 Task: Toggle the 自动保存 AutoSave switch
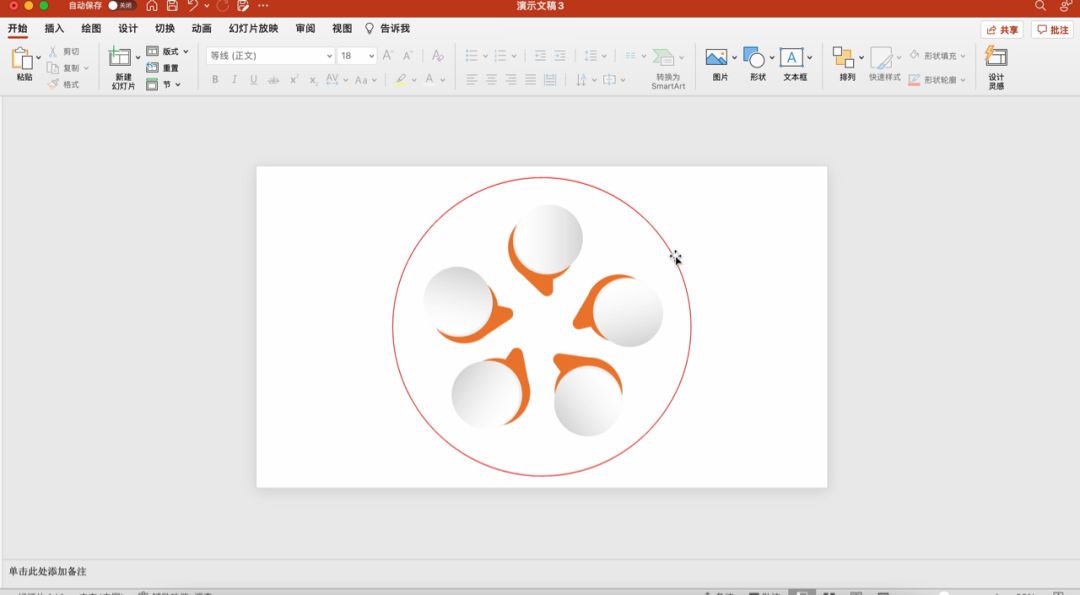tap(121, 6)
